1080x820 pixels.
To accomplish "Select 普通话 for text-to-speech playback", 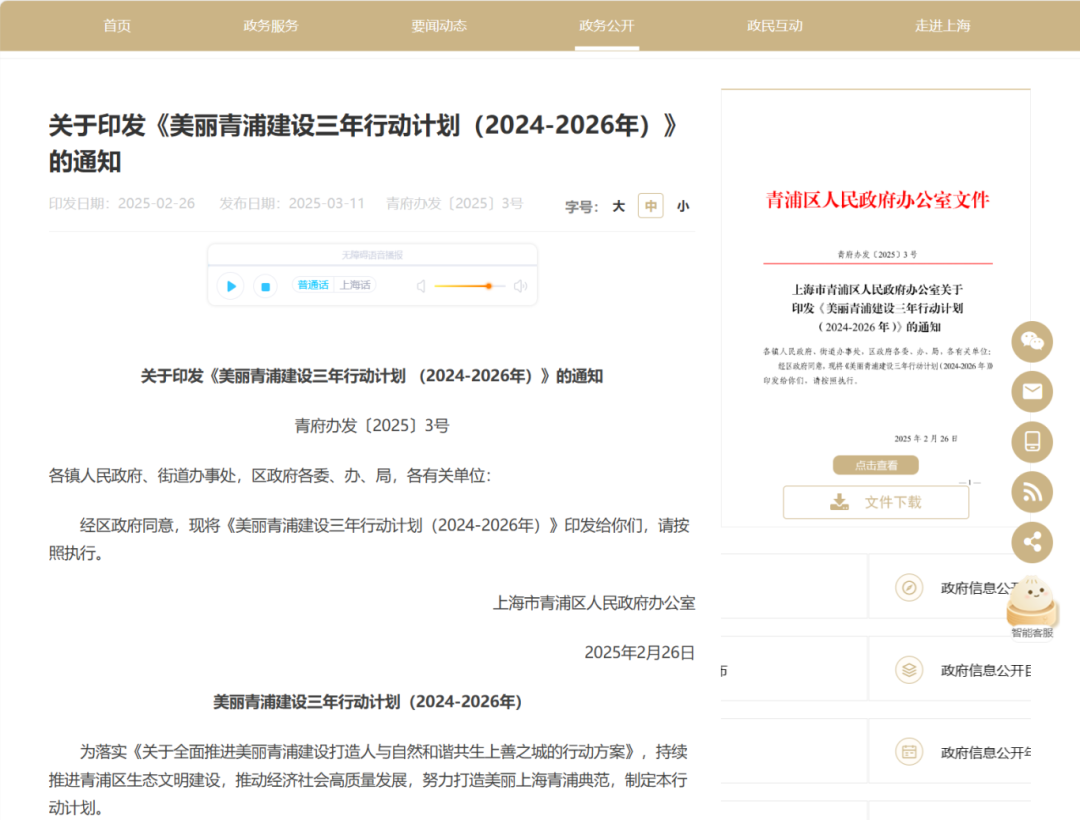I will tap(313, 284).
